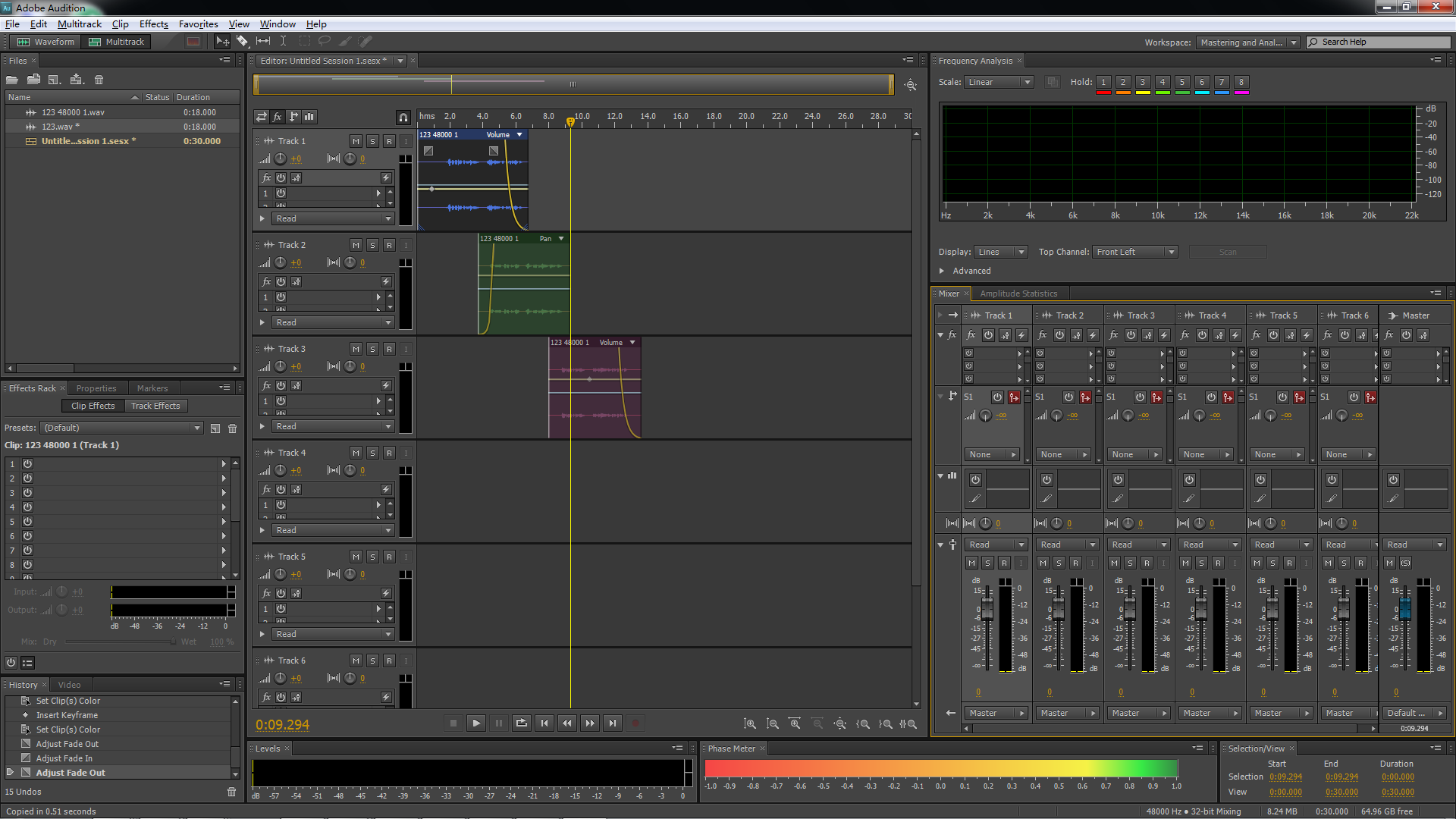Viewport: 1456px width, 819px height.
Task: Mute Track 1 in the editor
Action: (x=356, y=141)
